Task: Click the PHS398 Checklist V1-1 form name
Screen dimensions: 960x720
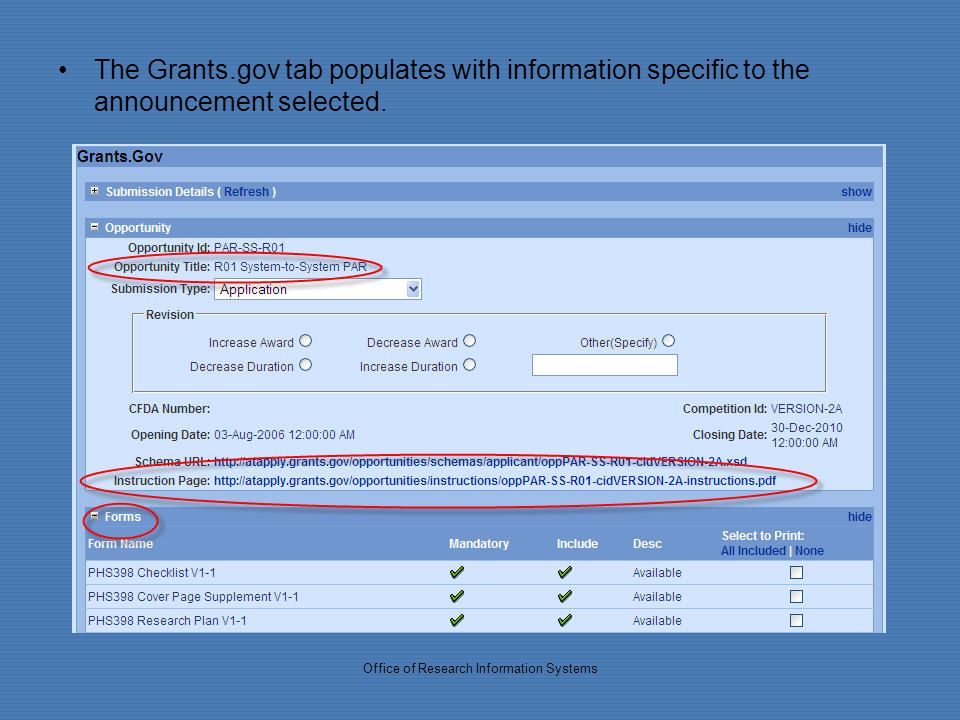Action: click(151, 572)
